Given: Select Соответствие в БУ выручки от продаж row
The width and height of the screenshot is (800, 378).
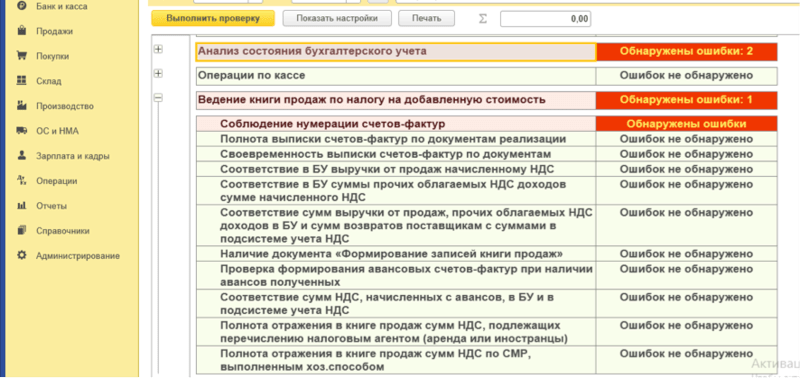Looking at the screenshot, I should 396,169.
